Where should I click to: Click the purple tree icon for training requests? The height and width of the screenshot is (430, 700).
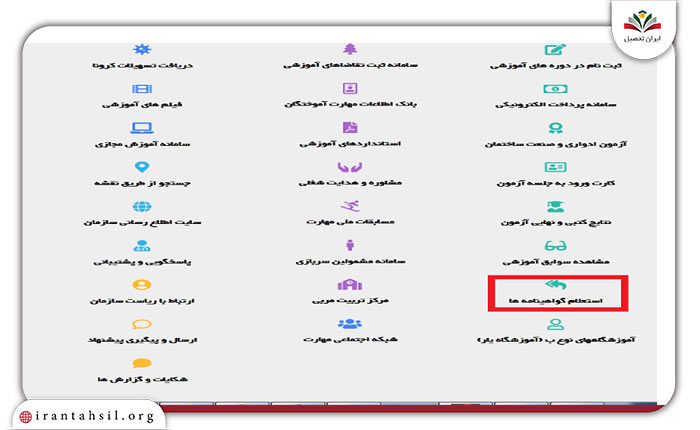pos(350,49)
